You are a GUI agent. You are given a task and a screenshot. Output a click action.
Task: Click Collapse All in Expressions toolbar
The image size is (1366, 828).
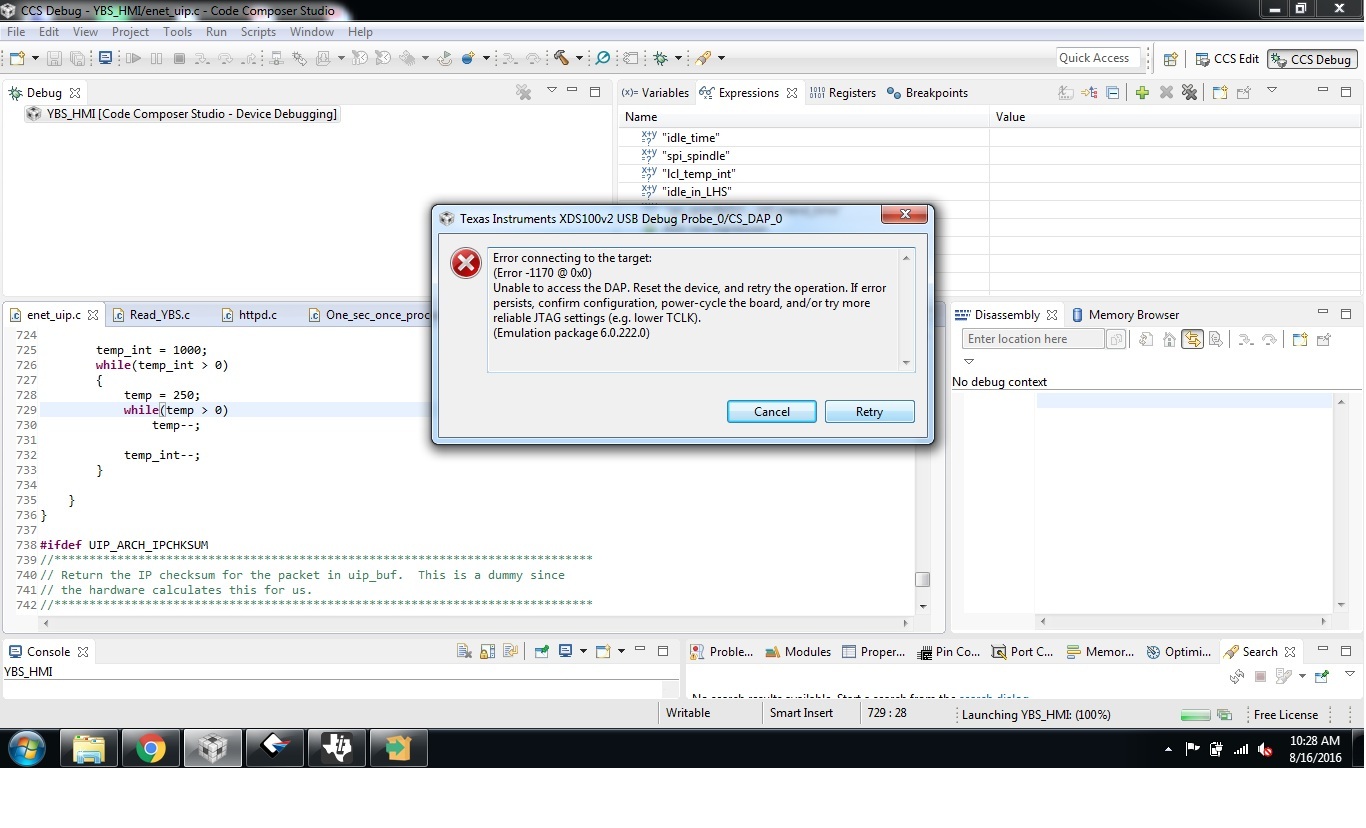tap(1112, 92)
